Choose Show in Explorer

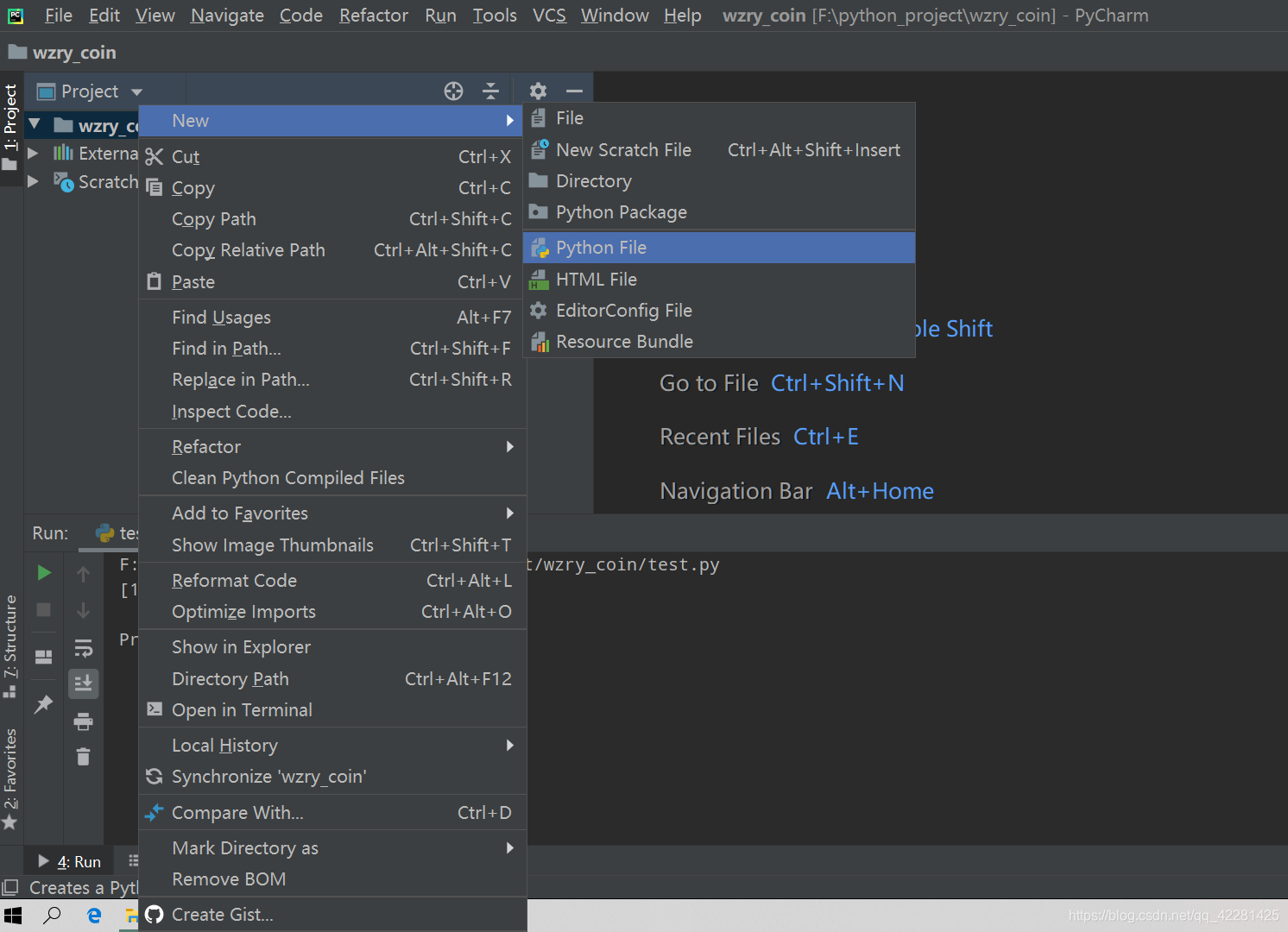(x=332, y=647)
